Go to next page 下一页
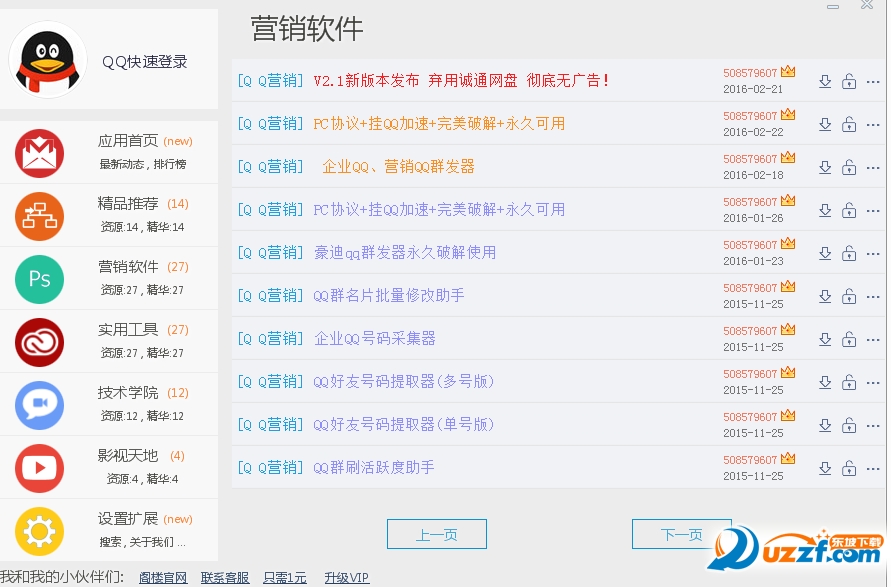This screenshot has height=587, width=891. (x=681, y=534)
